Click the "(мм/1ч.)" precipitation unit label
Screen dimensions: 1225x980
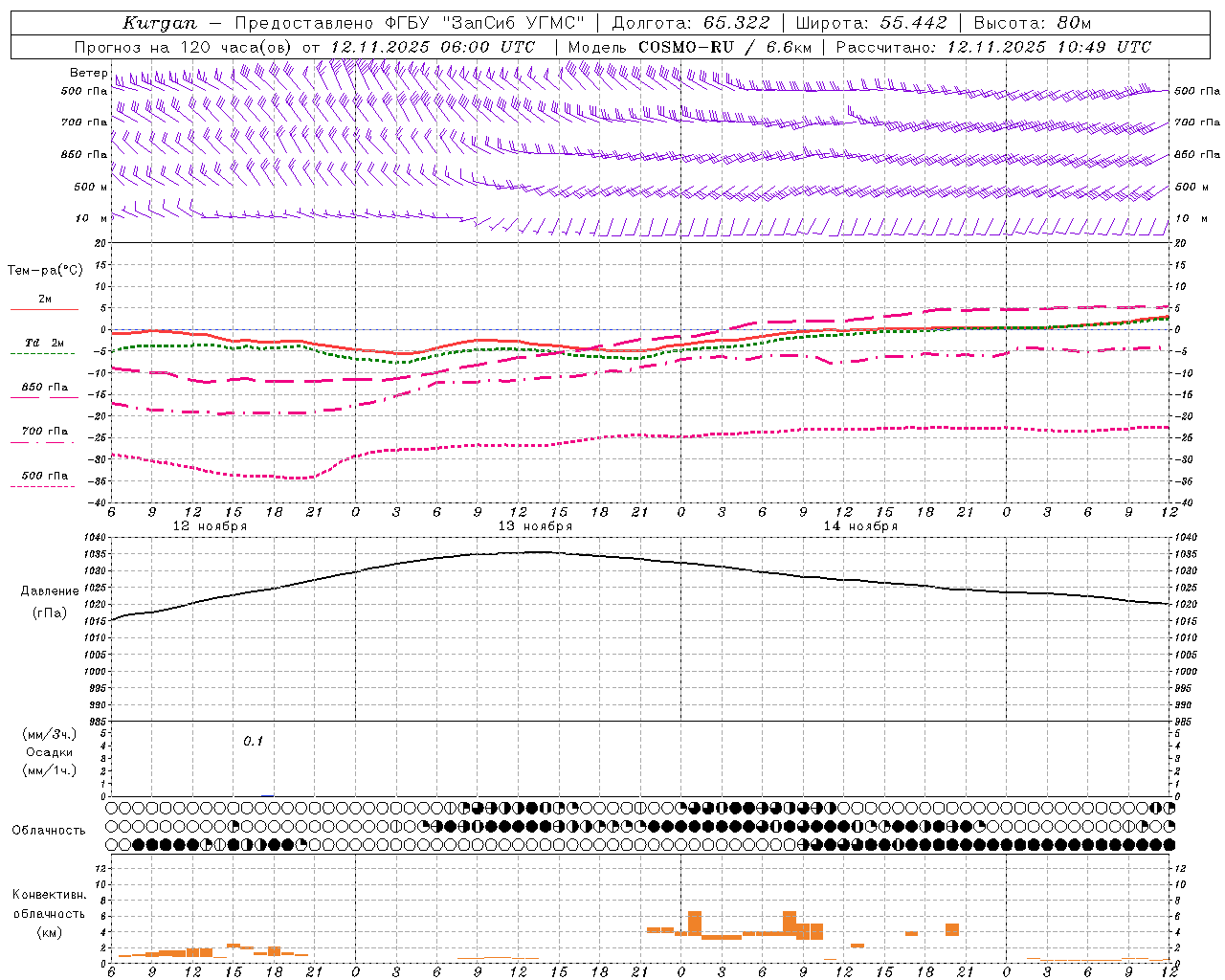pos(50,770)
